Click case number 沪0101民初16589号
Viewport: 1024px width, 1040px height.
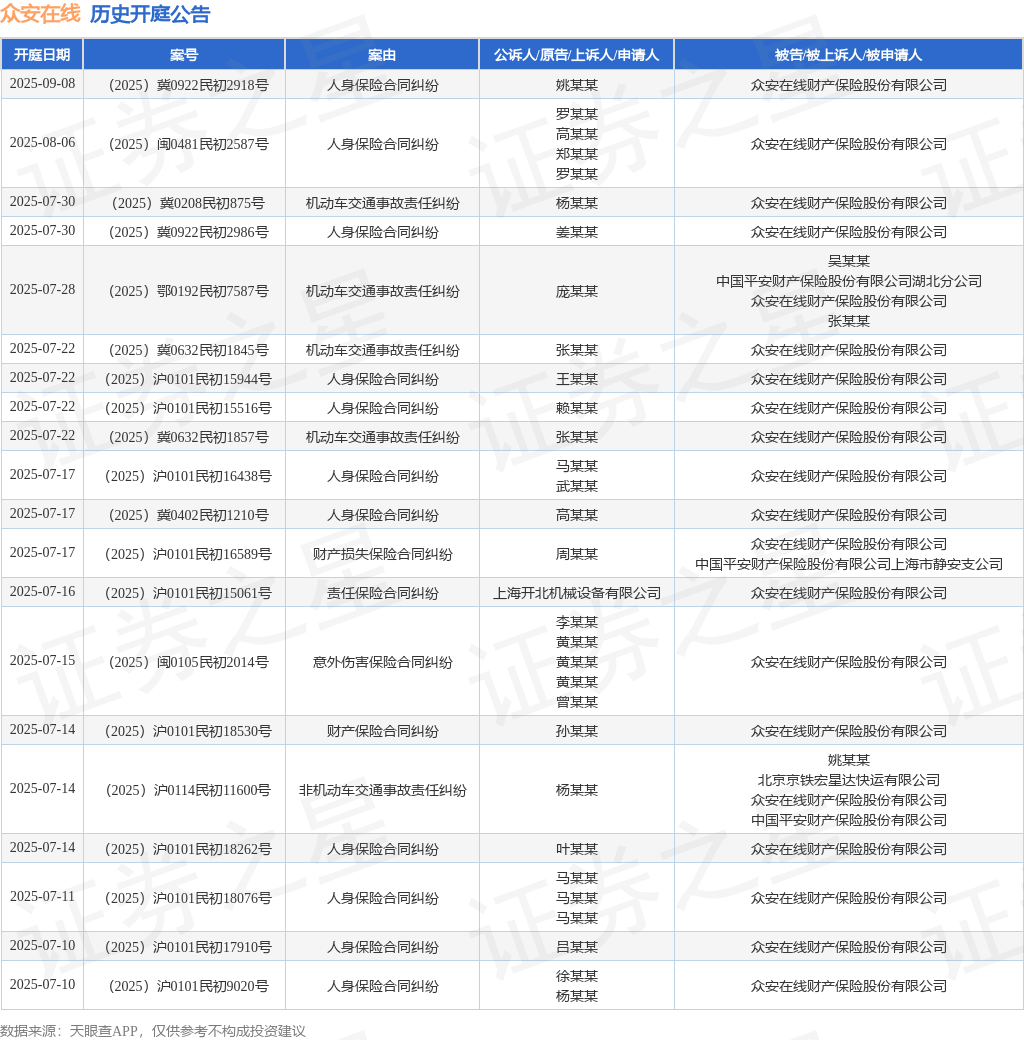pos(189,554)
